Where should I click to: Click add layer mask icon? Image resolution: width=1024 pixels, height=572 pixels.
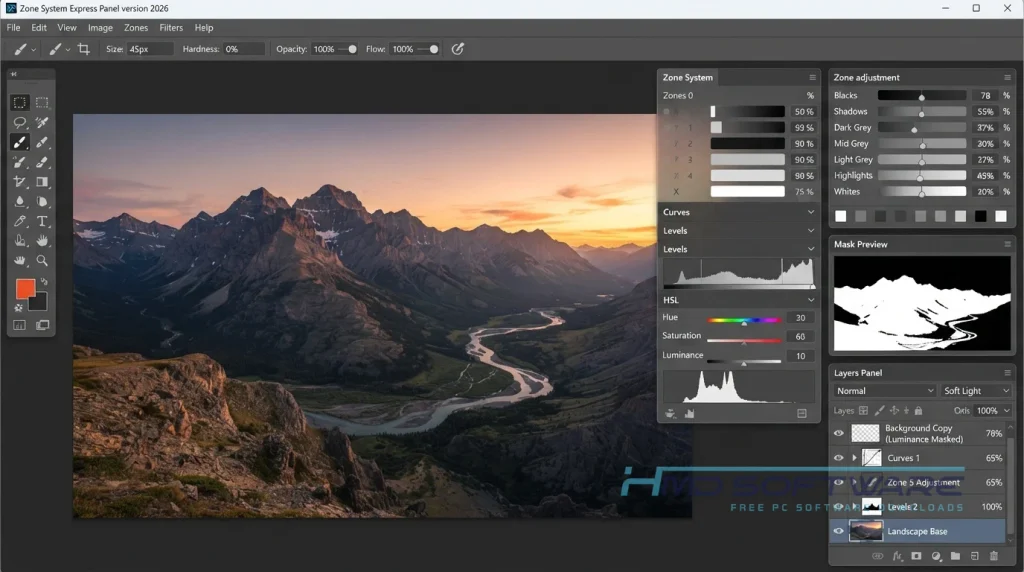point(916,556)
